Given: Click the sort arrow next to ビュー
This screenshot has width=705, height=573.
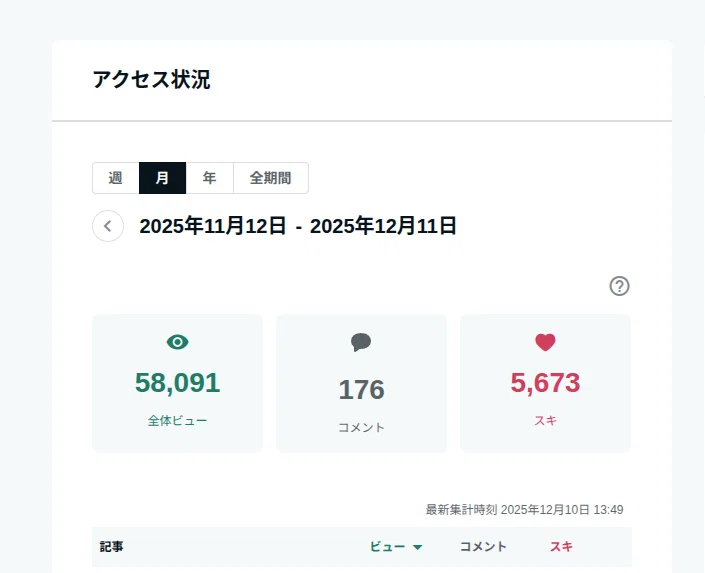Looking at the screenshot, I should point(418,547).
